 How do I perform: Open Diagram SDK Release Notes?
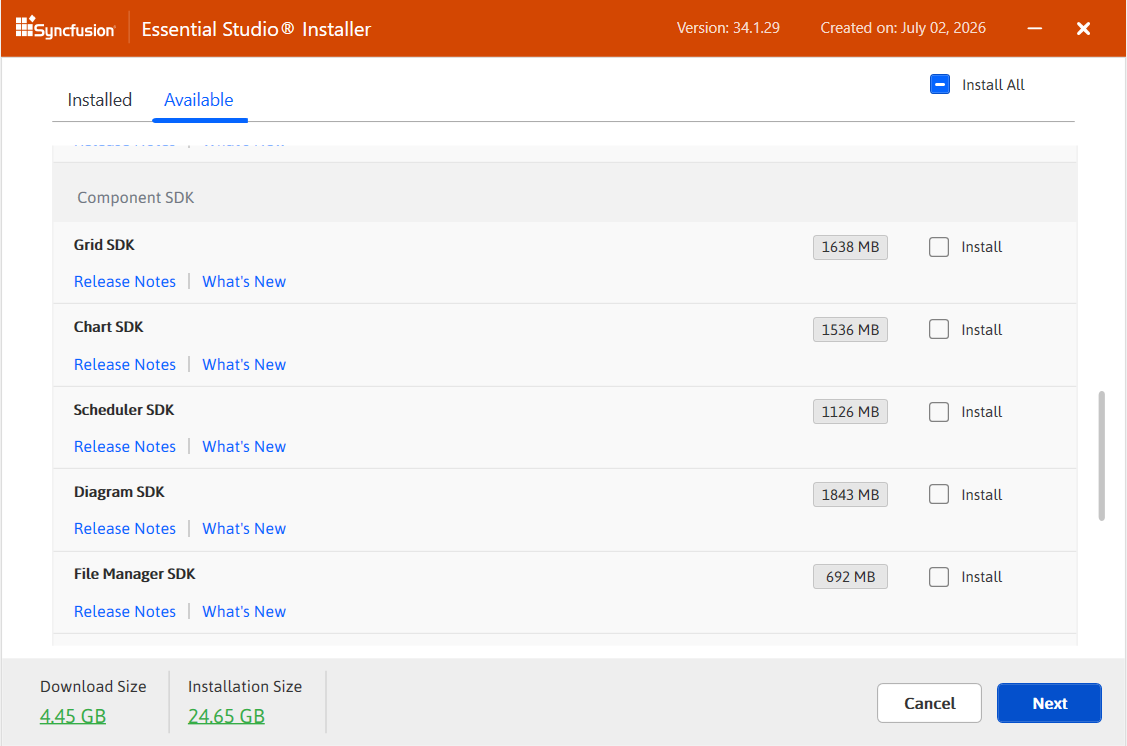click(x=125, y=529)
